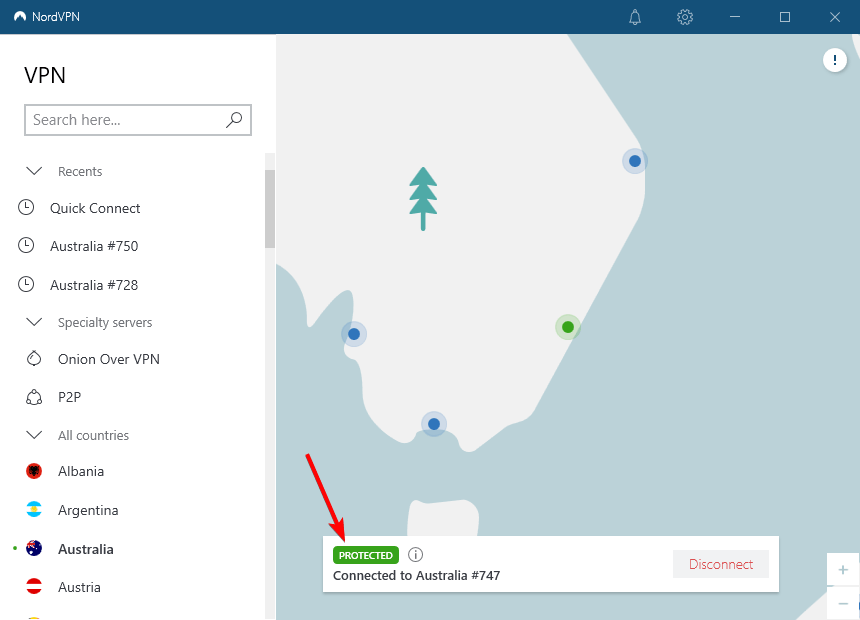
Task: Open the notifications bell icon
Action: 635,17
